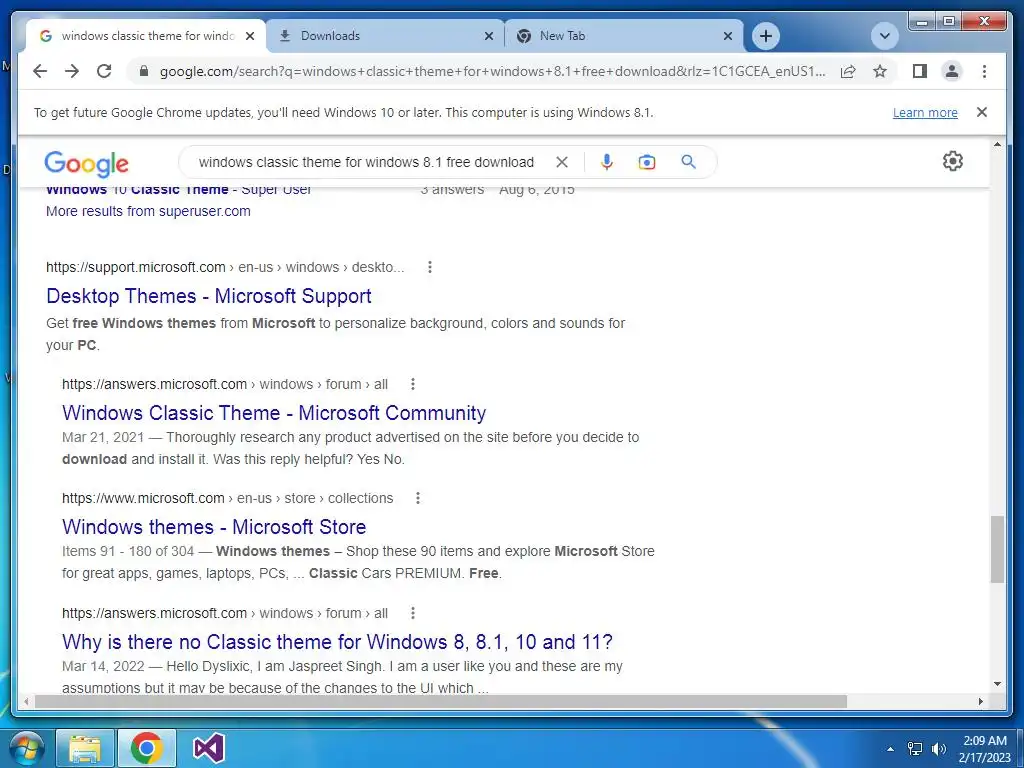1024x768 pixels.
Task: Go forward with the forward arrow
Action: coord(72,71)
